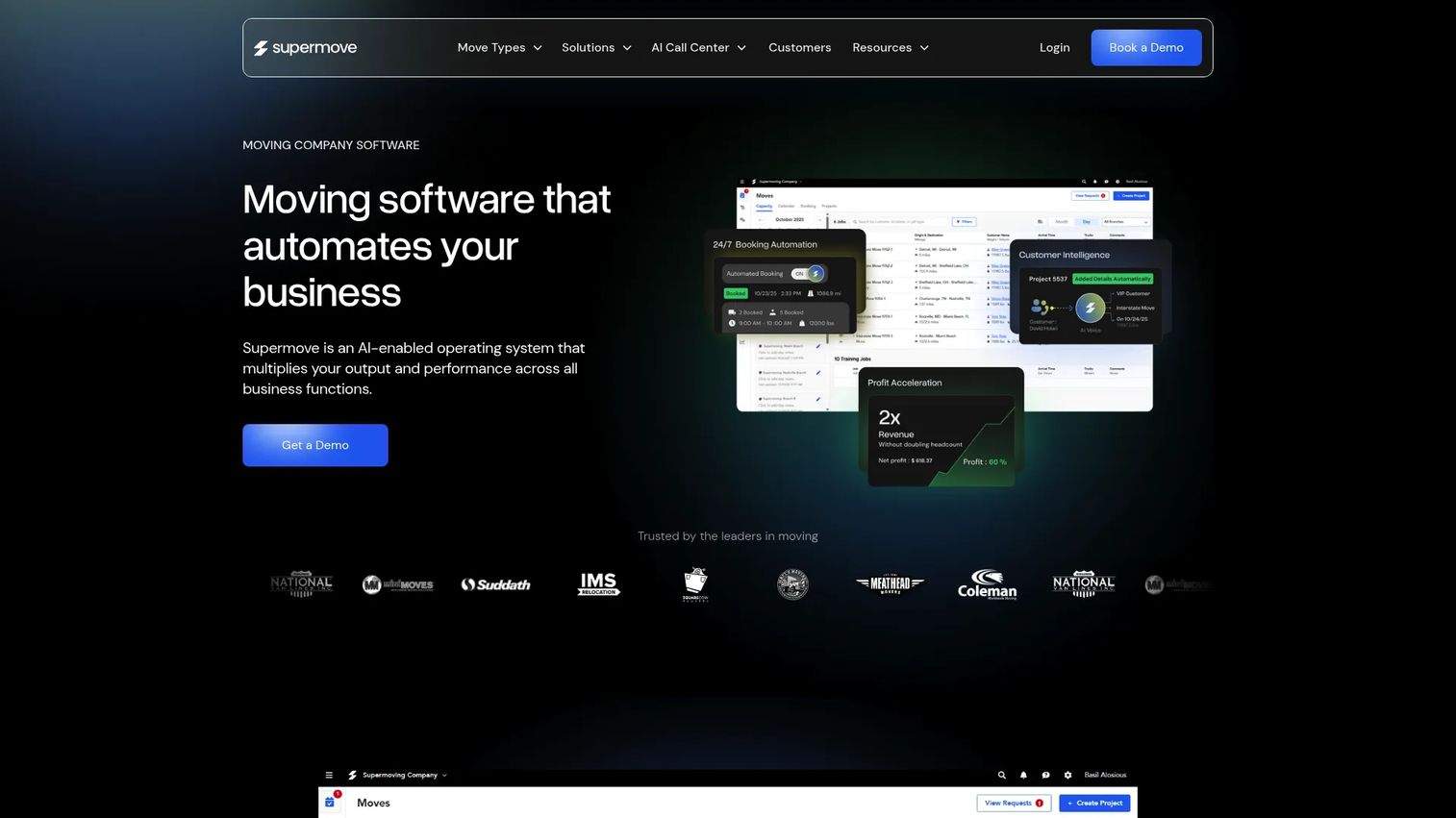The image size is (1456, 818).
Task: Click Create Project in the bottom app preview
Action: pos(1094,803)
